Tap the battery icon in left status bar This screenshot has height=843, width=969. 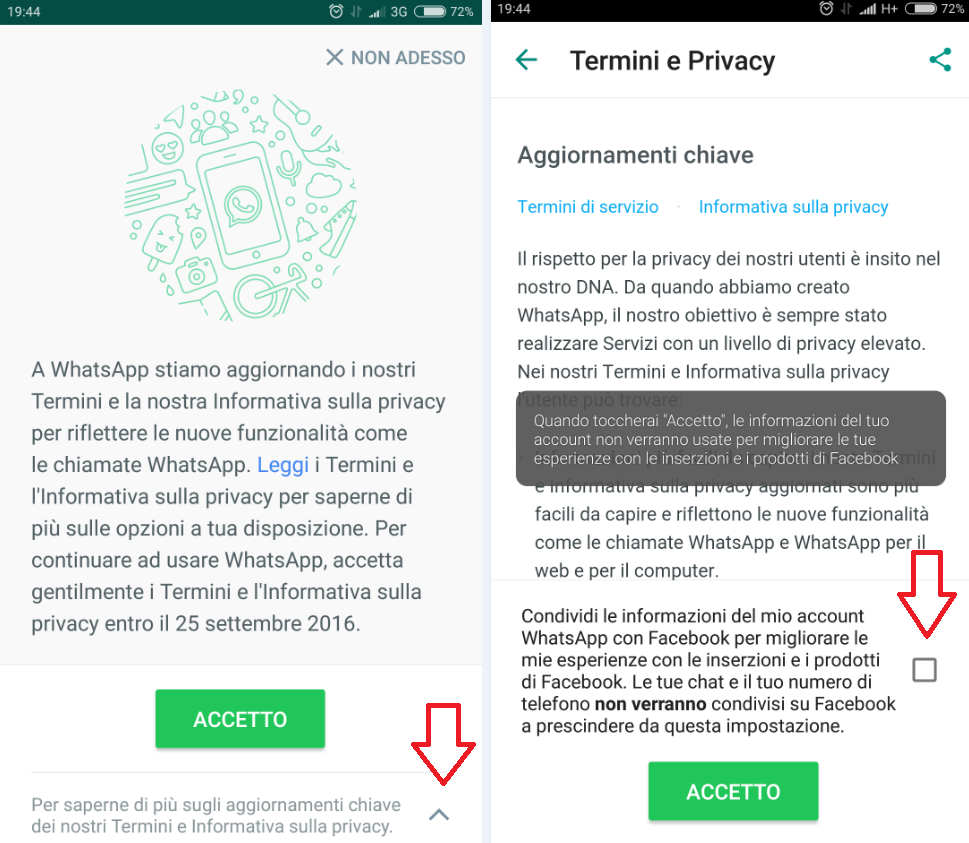(x=429, y=11)
